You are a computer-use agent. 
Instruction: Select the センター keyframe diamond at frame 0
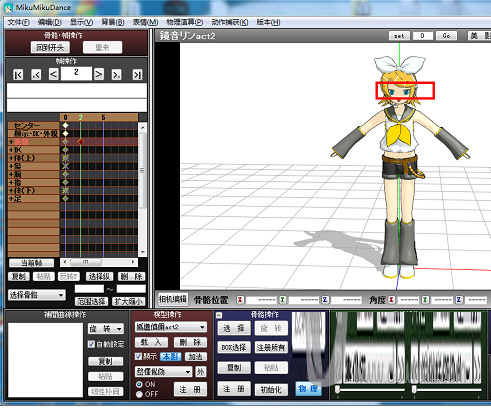pyautogui.click(x=66, y=125)
